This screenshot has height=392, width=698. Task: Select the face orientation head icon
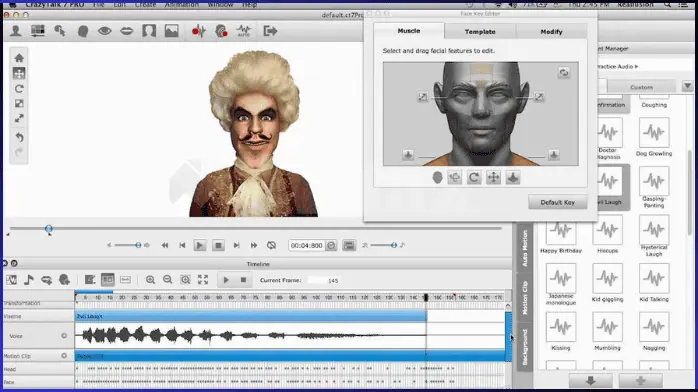(x=83, y=31)
